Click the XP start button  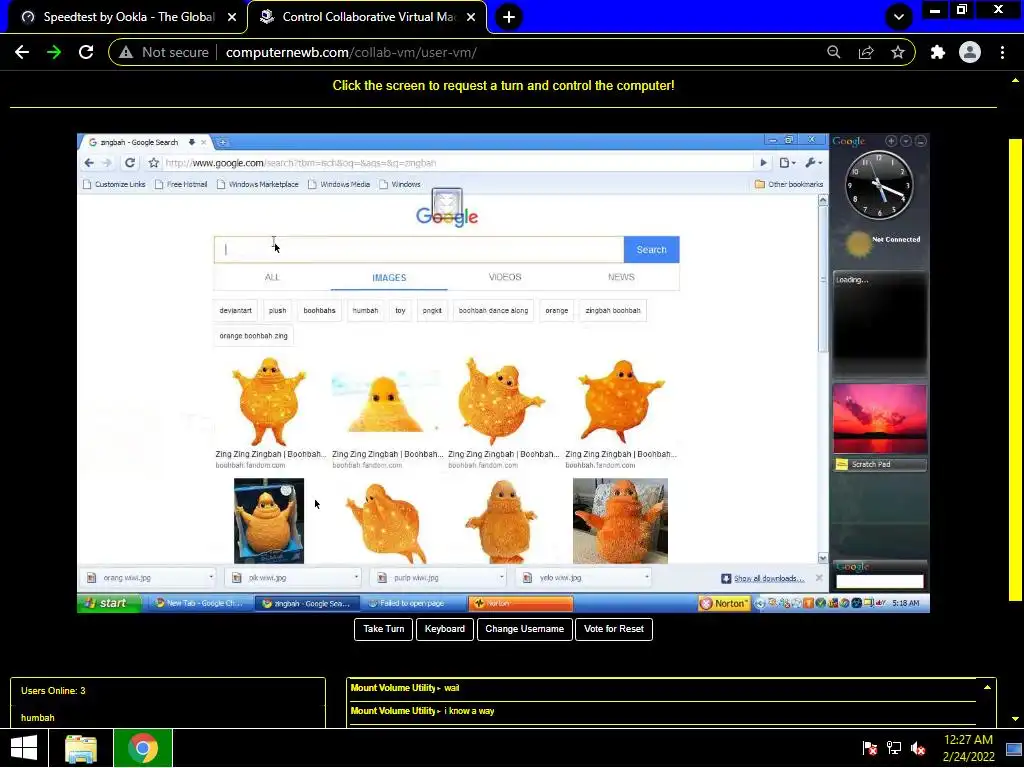pos(108,603)
